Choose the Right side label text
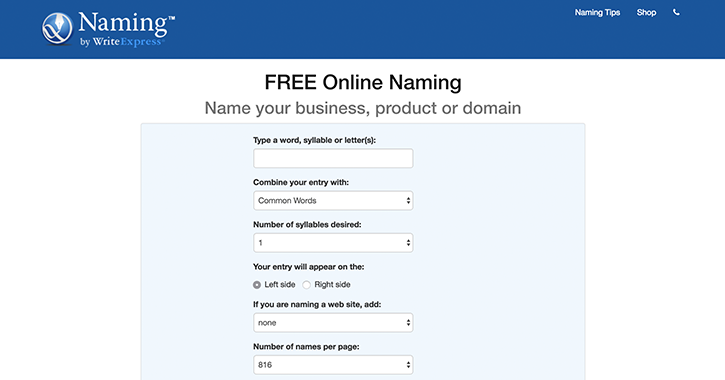Screen dimensions: 725x380 point(332,284)
